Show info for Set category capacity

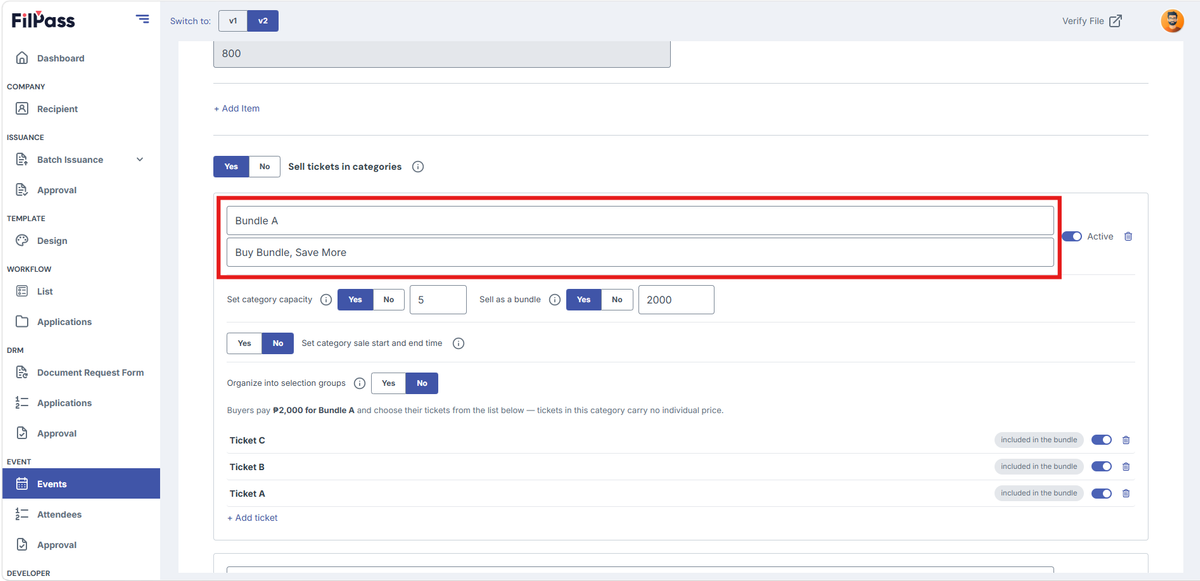[x=326, y=299]
